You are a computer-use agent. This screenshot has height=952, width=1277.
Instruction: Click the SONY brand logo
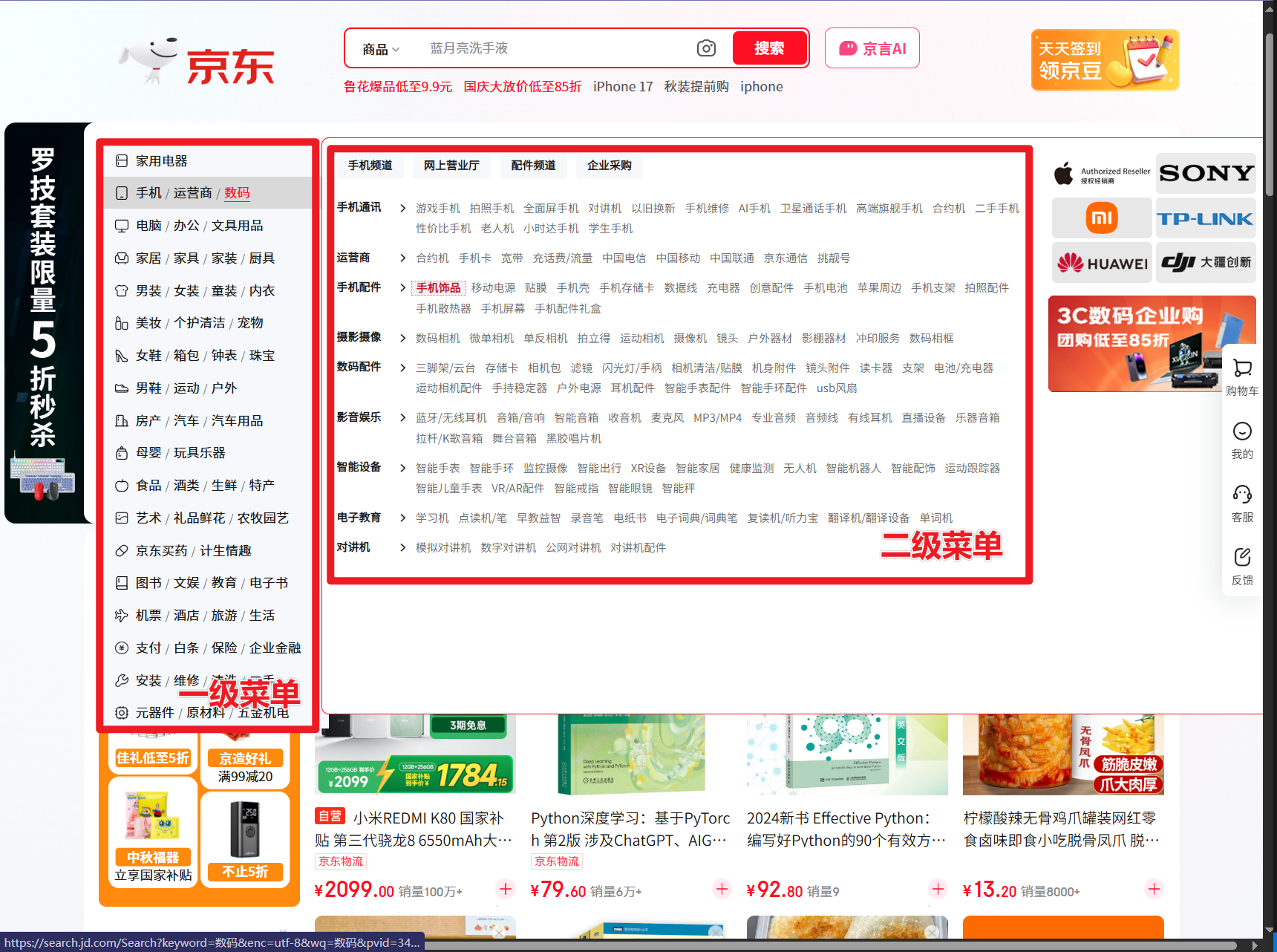click(1206, 174)
